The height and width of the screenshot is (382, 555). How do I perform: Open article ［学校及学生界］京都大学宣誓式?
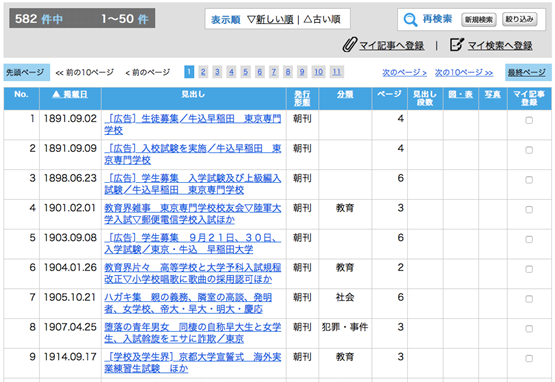pyautogui.click(x=193, y=362)
